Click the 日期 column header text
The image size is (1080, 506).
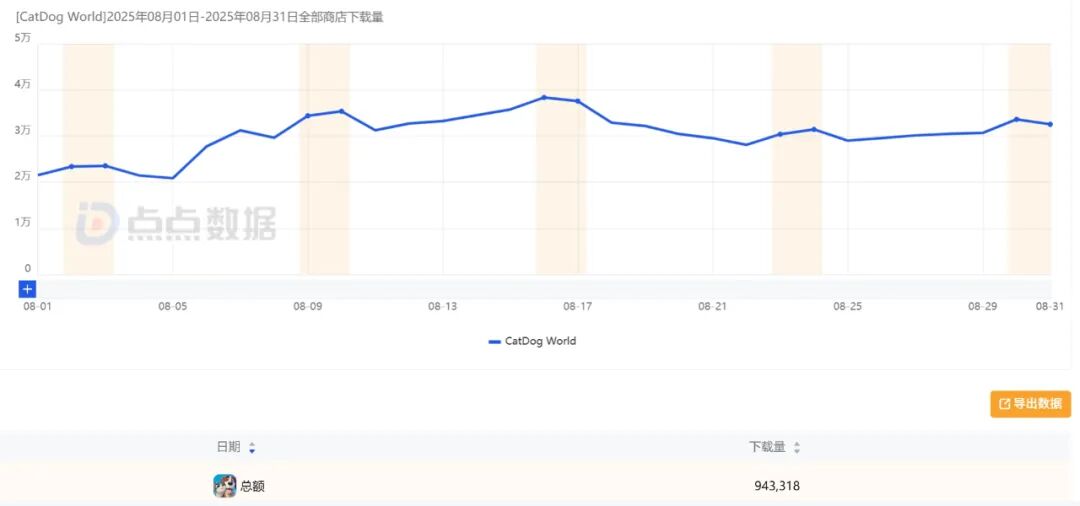pyautogui.click(x=229, y=447)
